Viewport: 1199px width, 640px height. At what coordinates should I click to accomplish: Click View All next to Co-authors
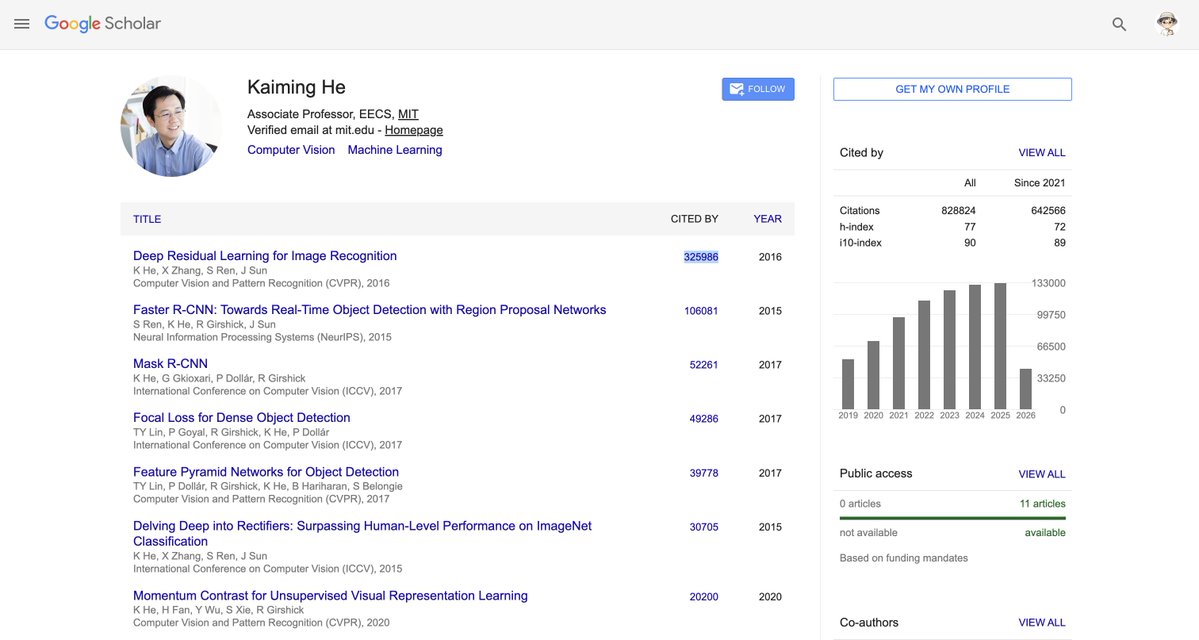click(1041, 622)
